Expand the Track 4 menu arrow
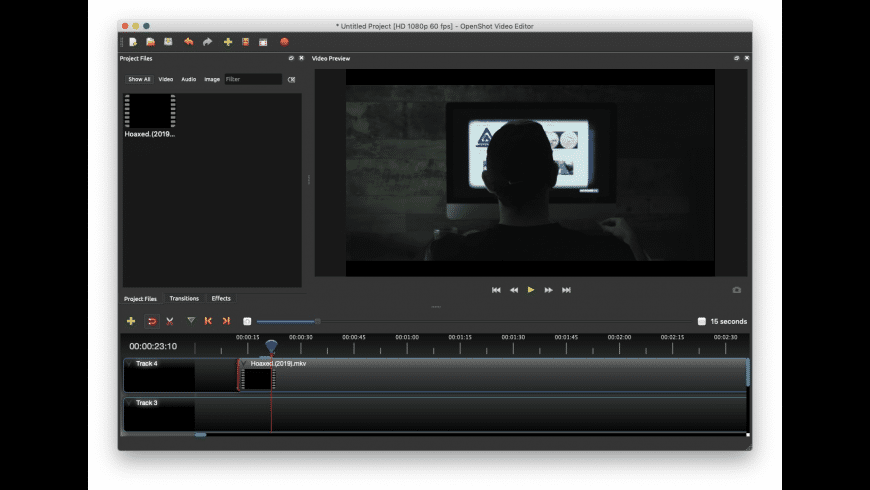This screenshot has height=490, width=870. click(129, 364)
